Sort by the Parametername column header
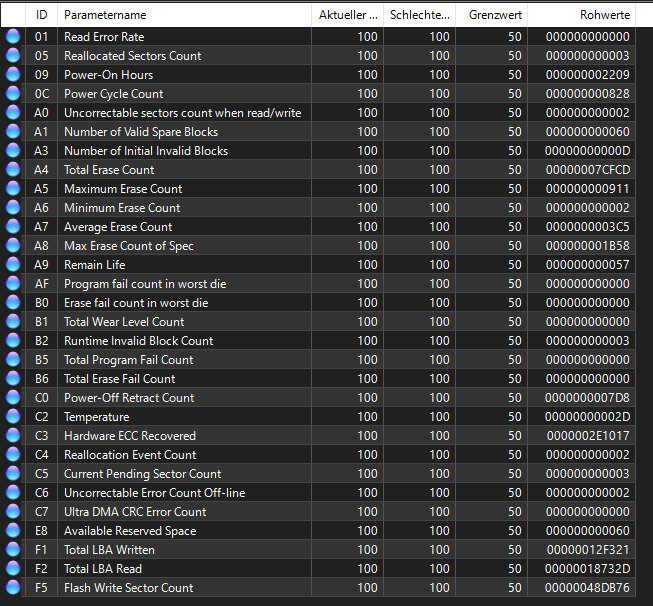Viewport: 653px width, 606px height. 184,15
